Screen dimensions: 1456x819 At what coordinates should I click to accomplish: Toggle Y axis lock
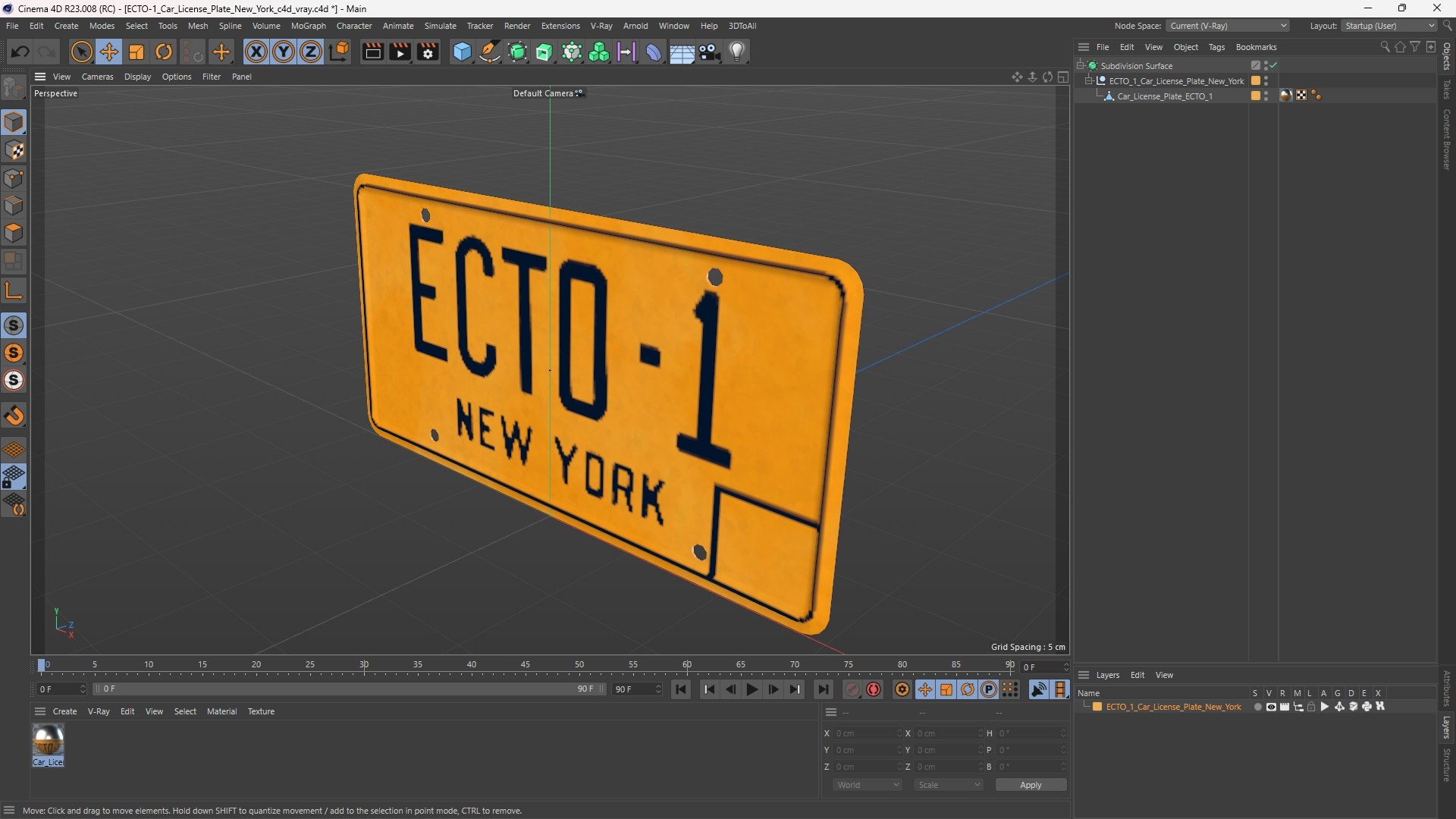tap(284, 52)
